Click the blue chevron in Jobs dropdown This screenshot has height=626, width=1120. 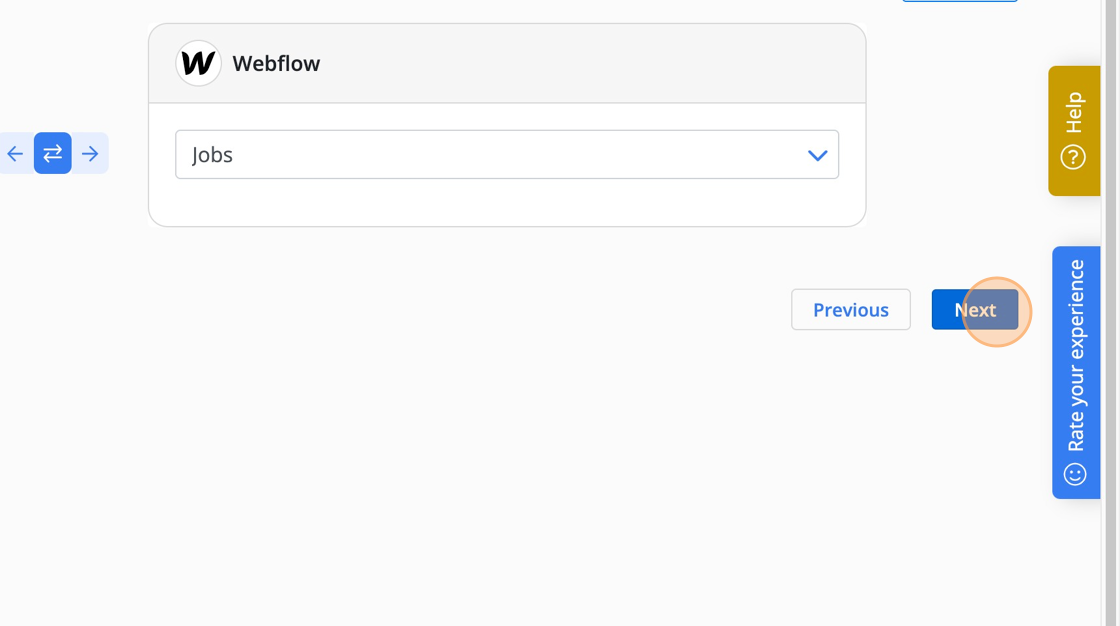coord(817,155)
